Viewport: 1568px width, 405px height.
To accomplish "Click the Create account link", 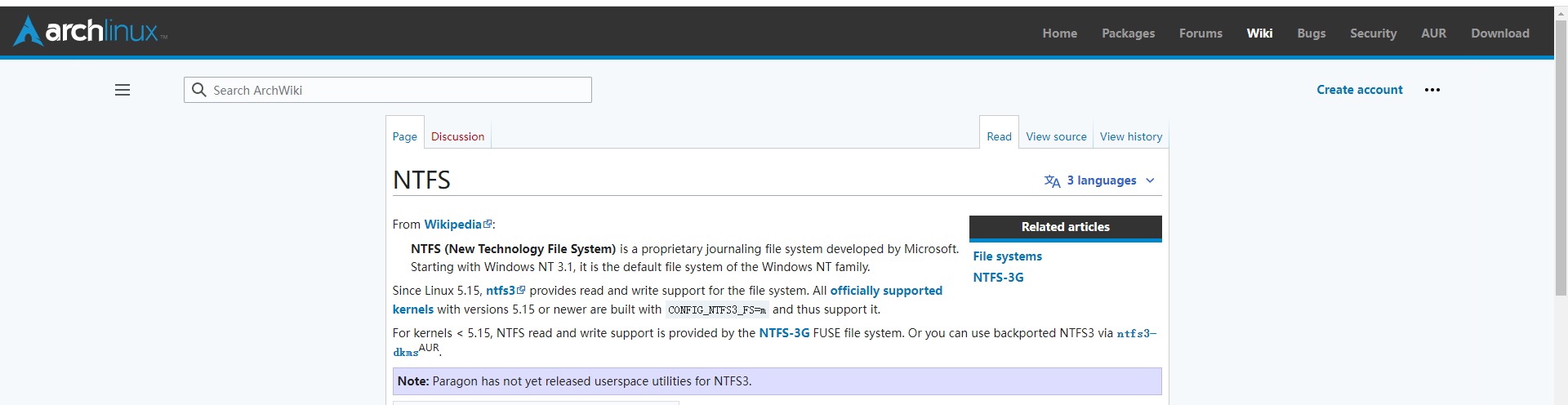I will [x=1360, y=90].
